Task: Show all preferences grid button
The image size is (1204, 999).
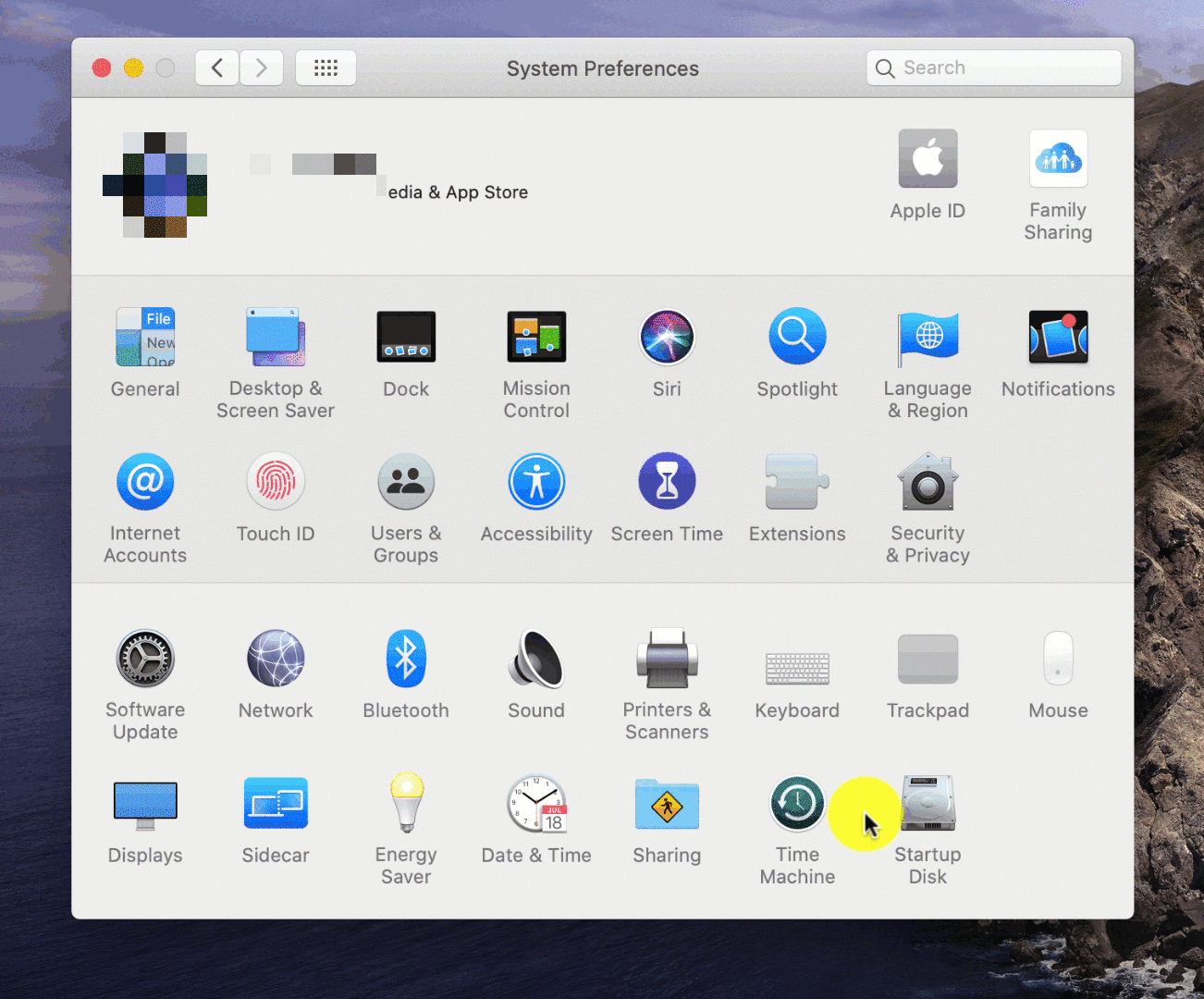Action: [326, 68]
